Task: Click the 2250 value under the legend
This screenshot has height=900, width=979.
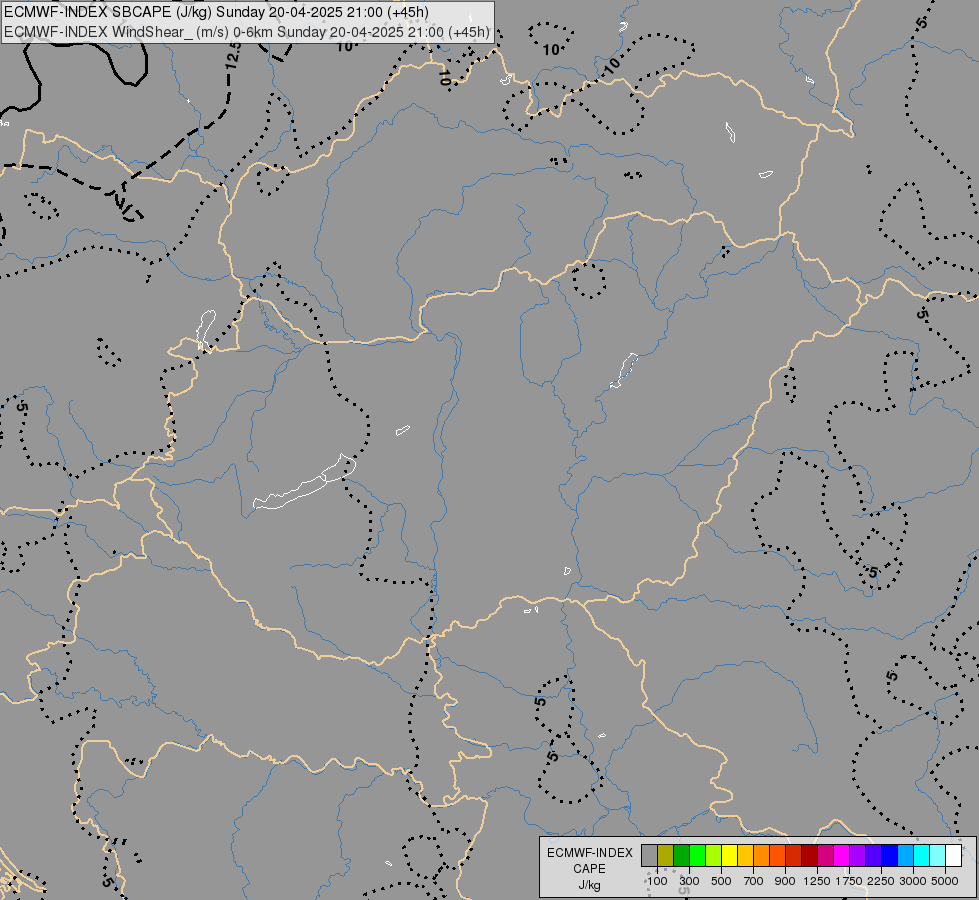Action: pos(881,881)
